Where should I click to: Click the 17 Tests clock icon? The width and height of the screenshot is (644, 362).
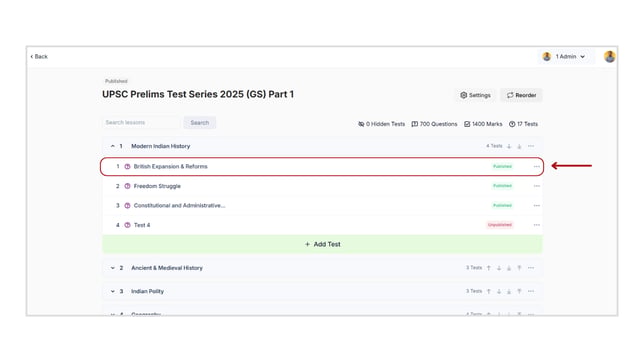[512, 124]
